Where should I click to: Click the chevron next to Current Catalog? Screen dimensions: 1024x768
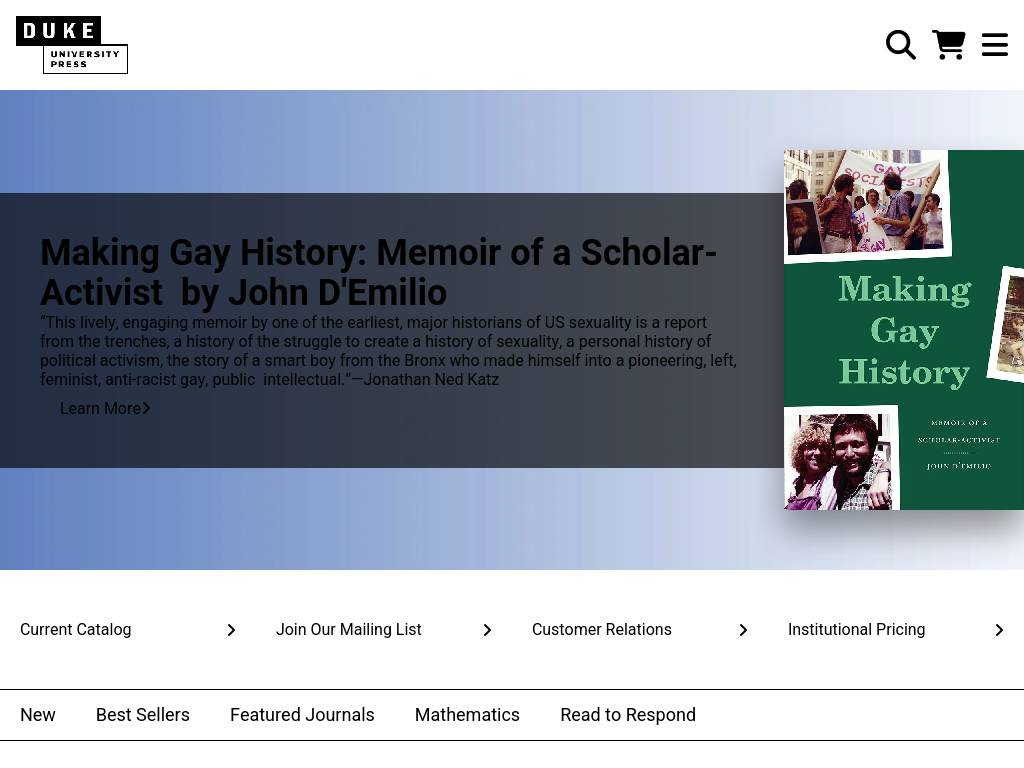tap(231, 630)
